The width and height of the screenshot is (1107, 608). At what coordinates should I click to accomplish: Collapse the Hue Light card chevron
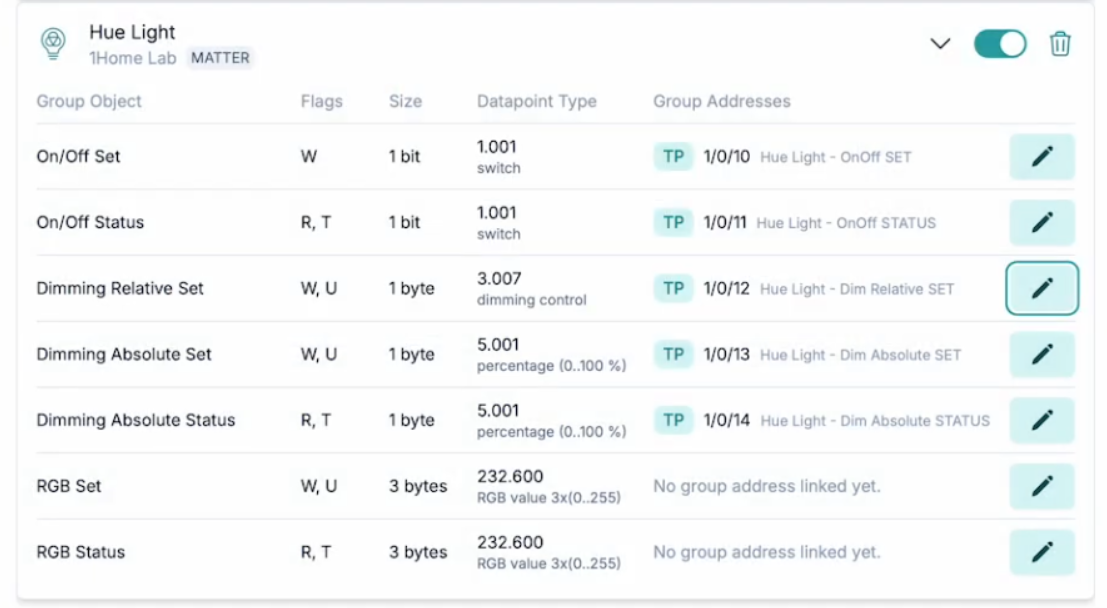pos(939,44)
